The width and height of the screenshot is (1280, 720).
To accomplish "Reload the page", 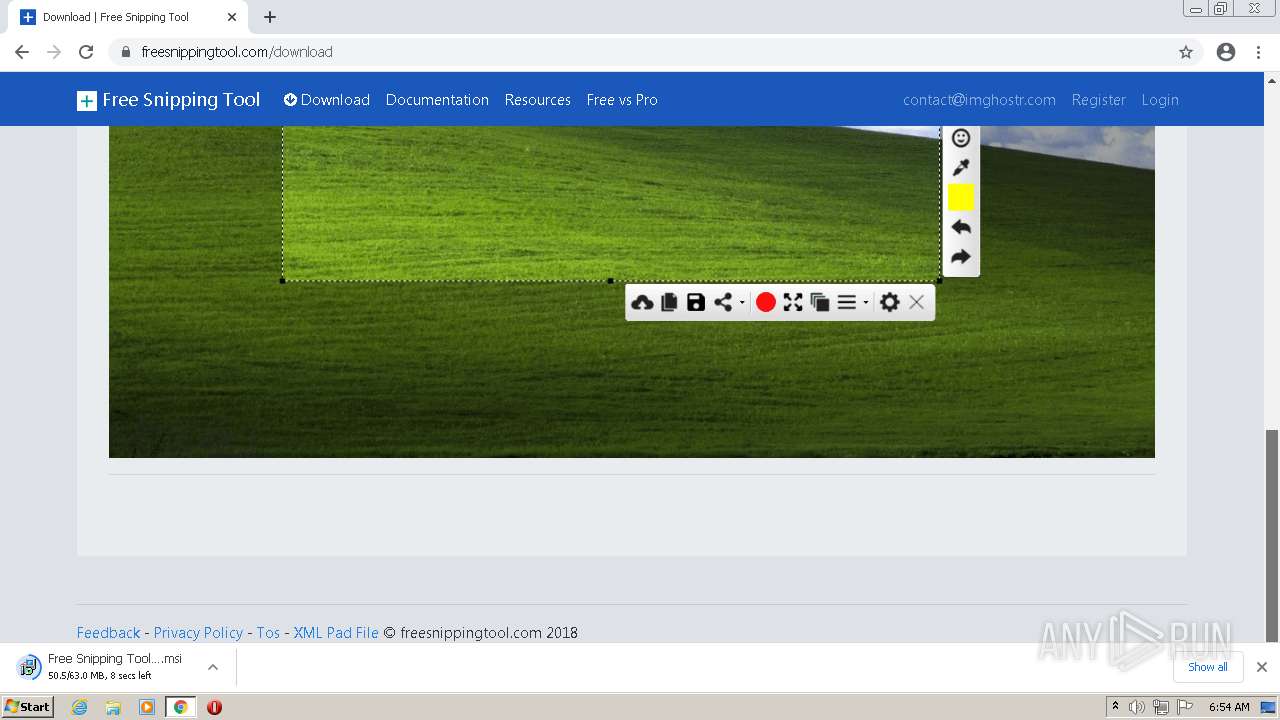I will tap(86, 52).
